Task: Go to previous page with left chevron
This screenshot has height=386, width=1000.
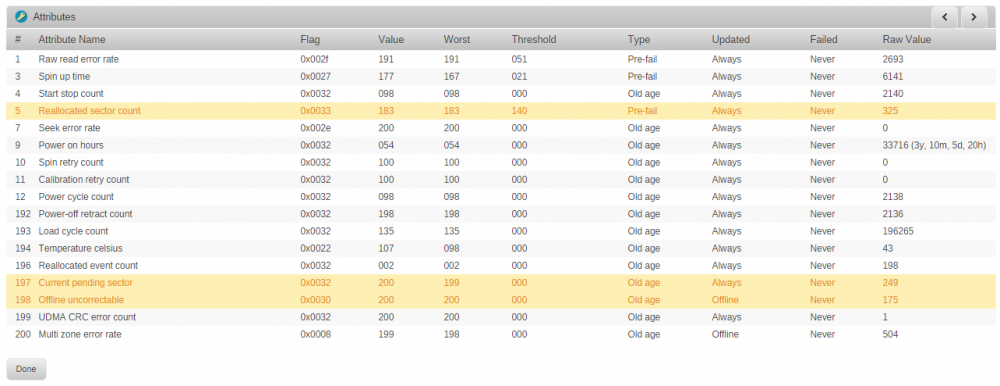Action: coord(945,17)
